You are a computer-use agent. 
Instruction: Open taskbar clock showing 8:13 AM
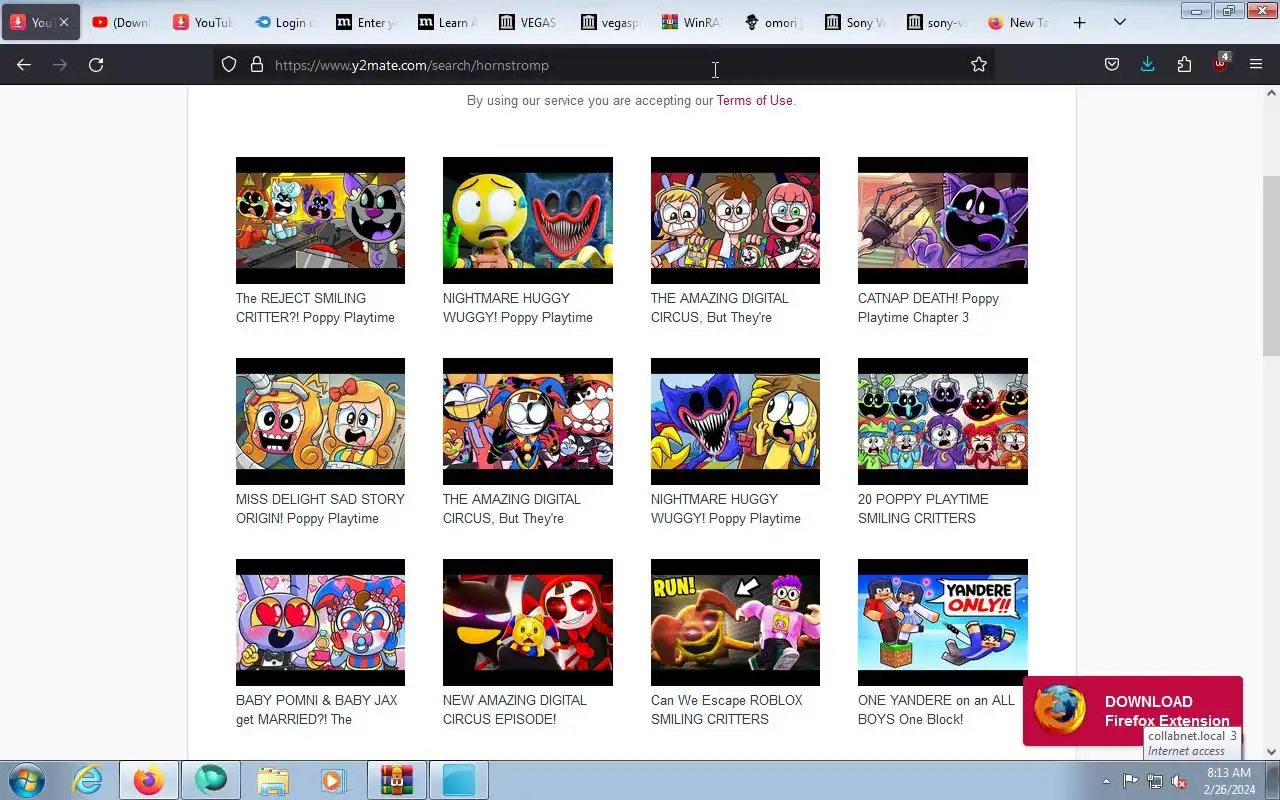(1229, 781)
